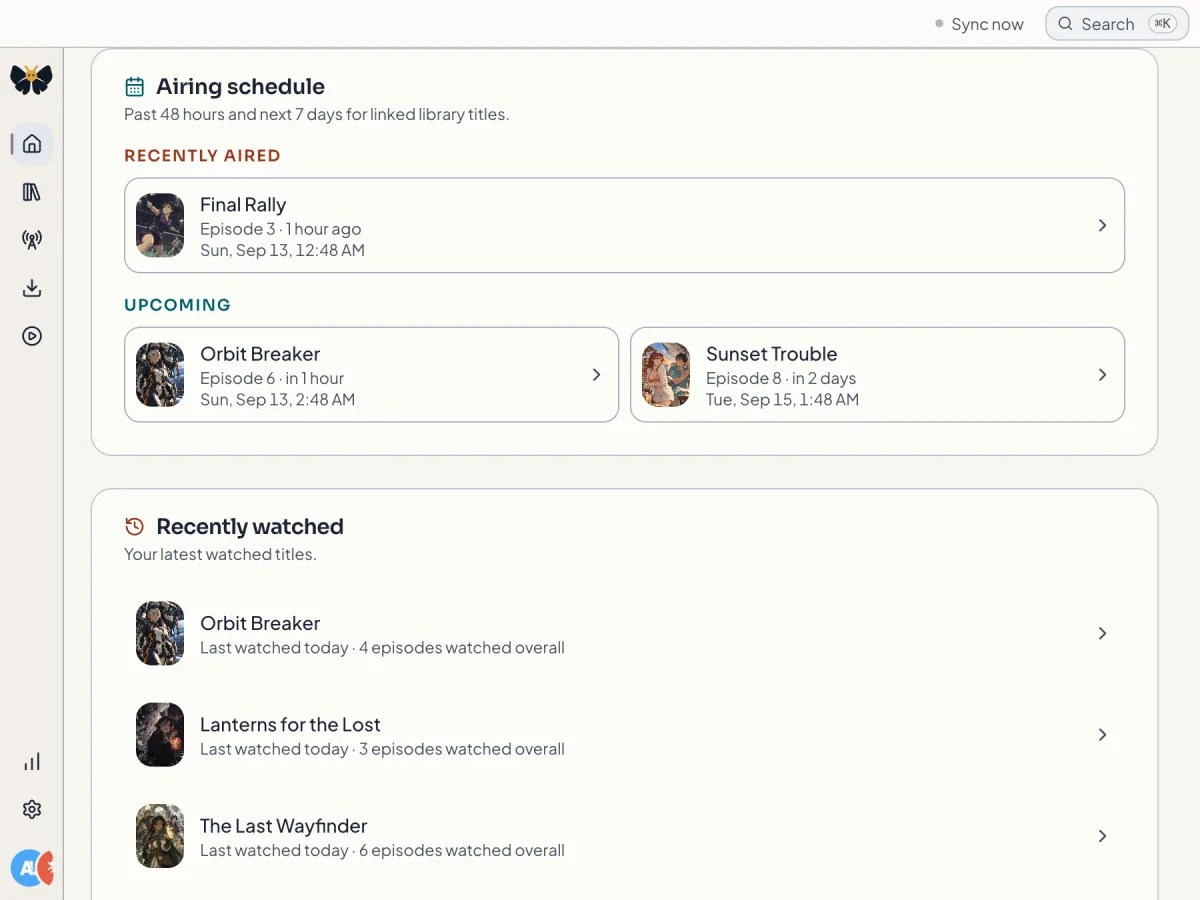Click the Sync now button
The height and width of the screenshot is (900, 1200).
979,24
